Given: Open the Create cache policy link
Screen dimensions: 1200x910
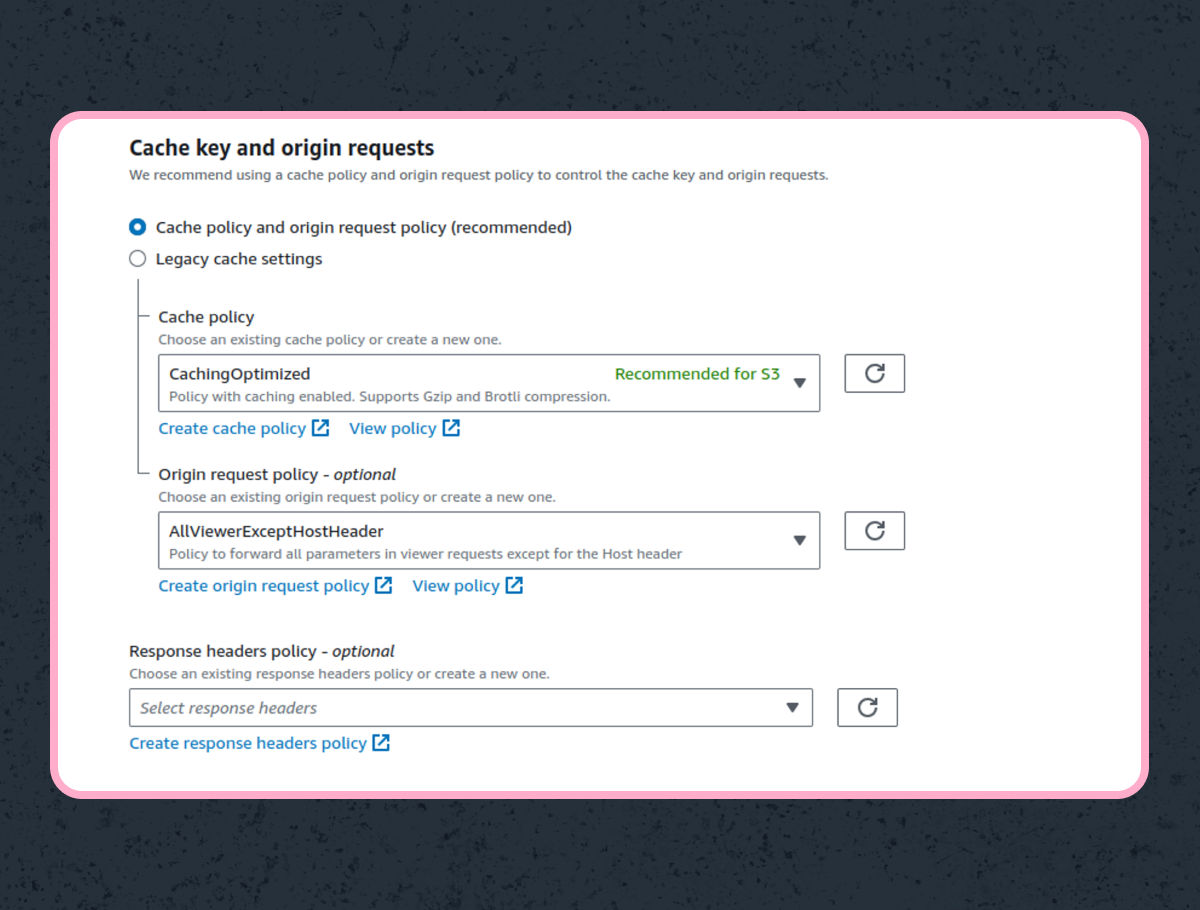Looking at the screenshot, I should 232,428.
